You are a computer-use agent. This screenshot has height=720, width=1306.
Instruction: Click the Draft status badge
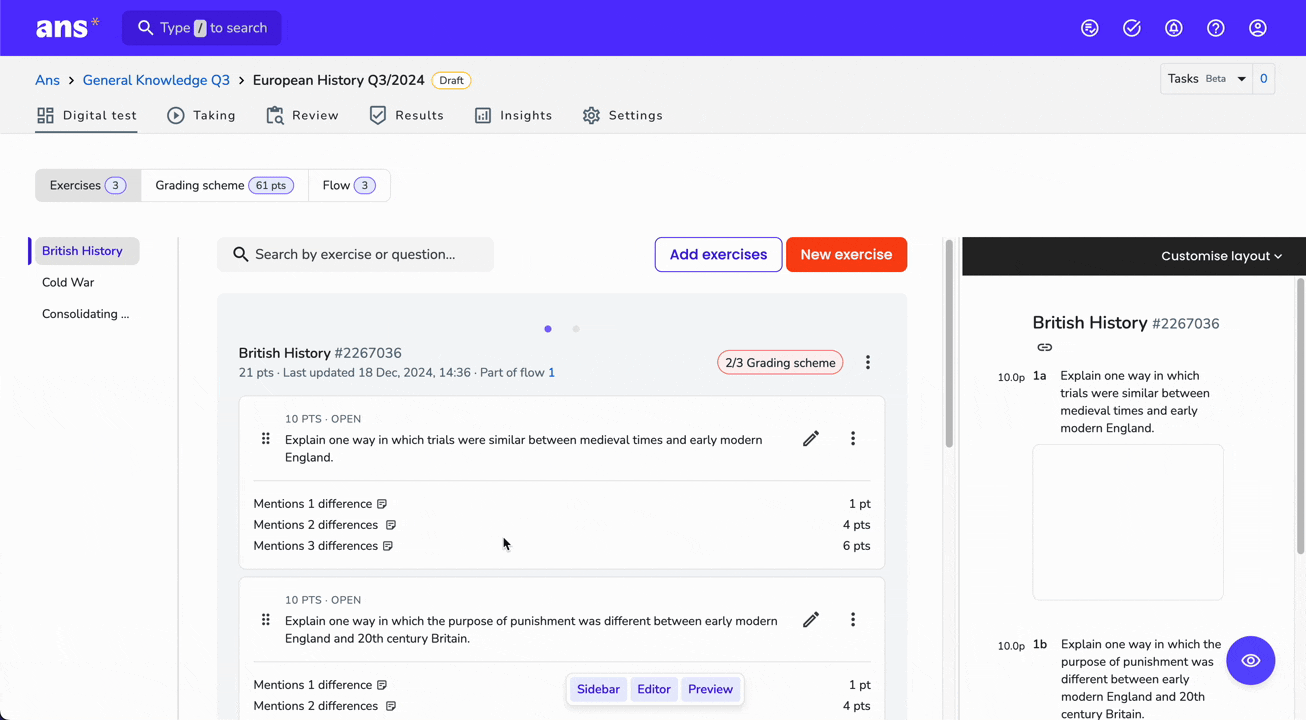tap(451, 81)
